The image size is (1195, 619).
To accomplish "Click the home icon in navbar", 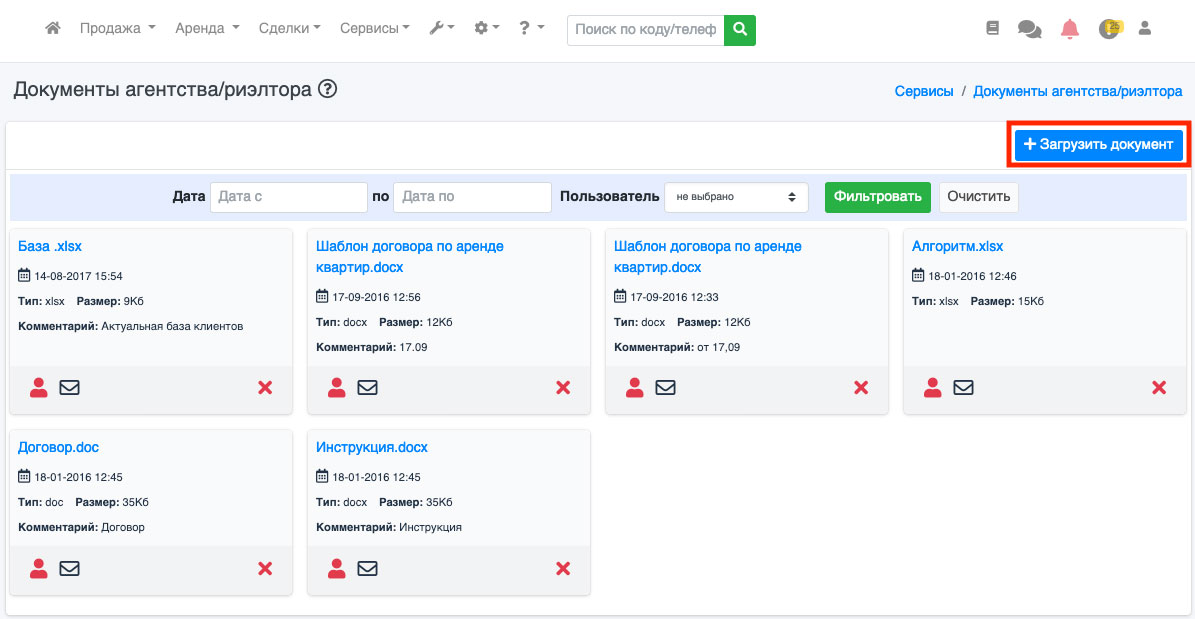I will 53,29.
